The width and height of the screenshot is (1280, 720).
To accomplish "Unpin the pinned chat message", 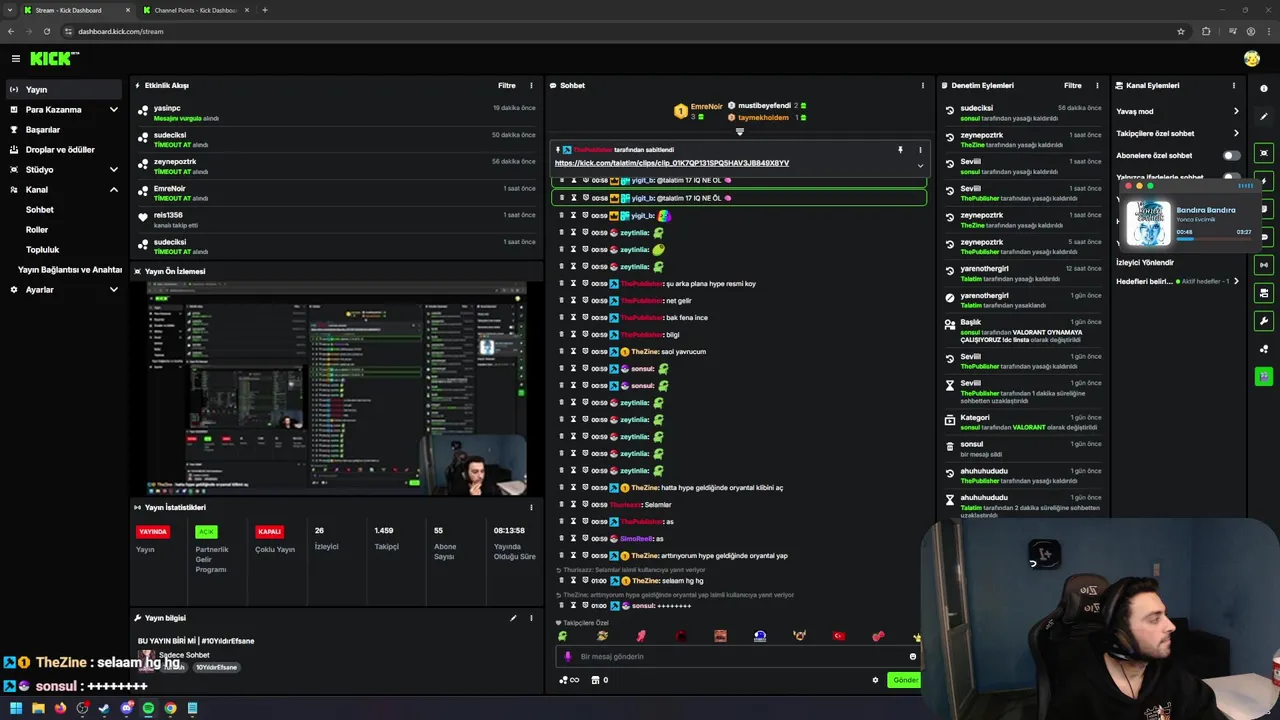I will [x=900, y=150].
